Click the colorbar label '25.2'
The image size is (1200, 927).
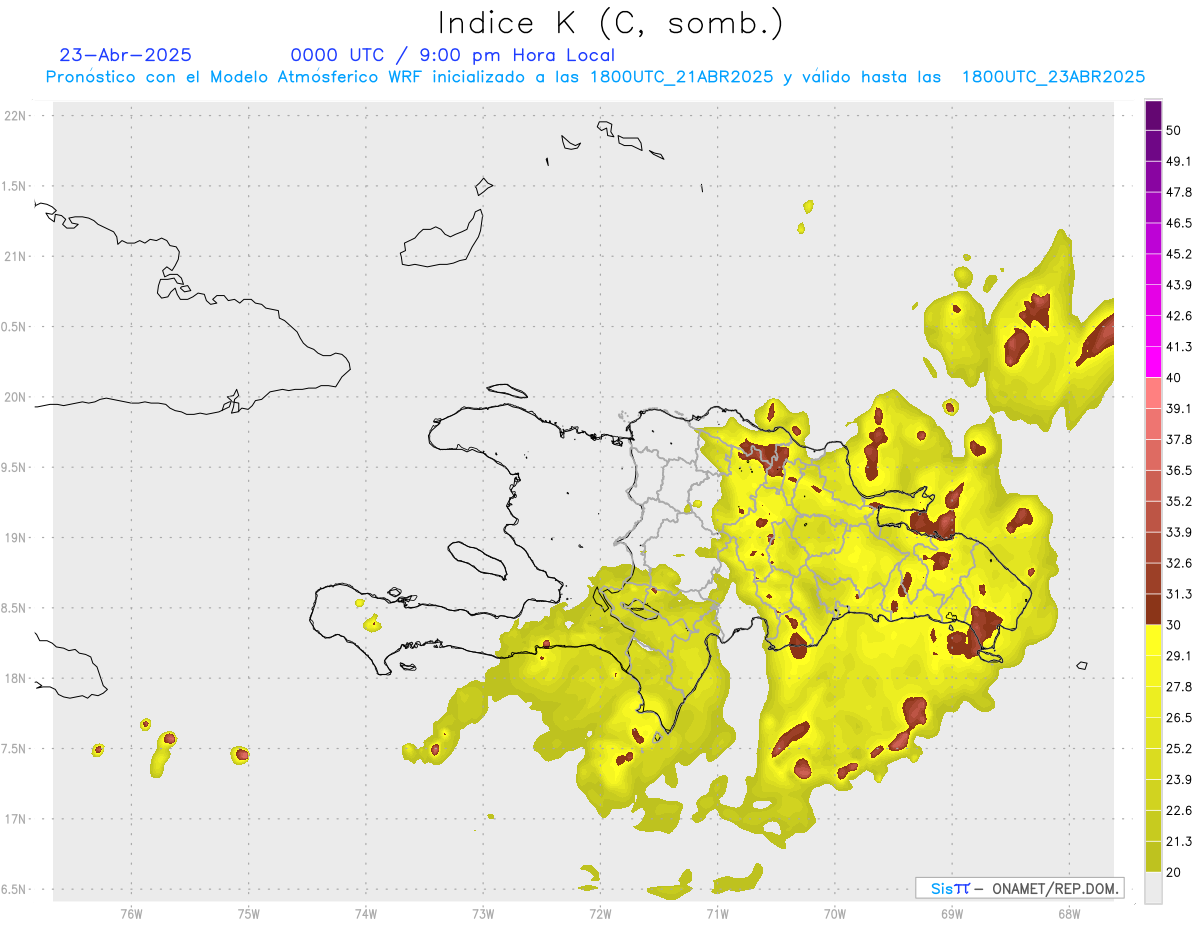(1178, 749)
